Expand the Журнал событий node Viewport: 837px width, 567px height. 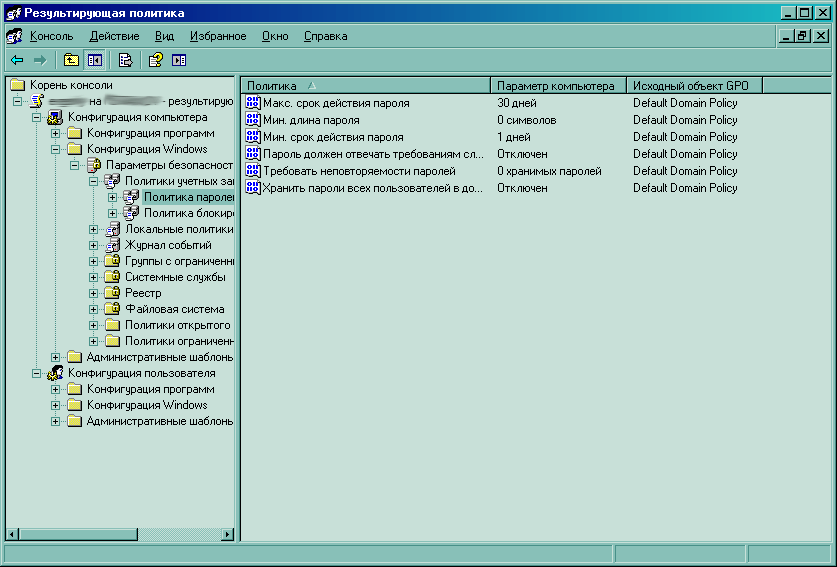click(x=93, y=245)
